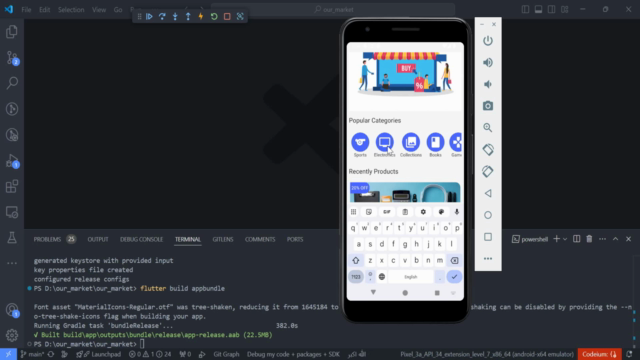Open the Testing flask view

pos(12,238)
